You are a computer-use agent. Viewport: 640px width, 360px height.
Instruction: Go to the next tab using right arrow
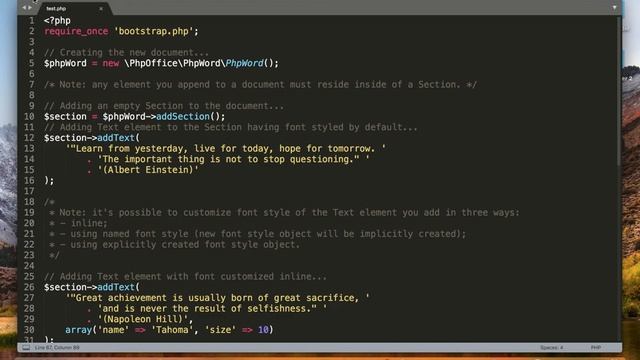30,8
